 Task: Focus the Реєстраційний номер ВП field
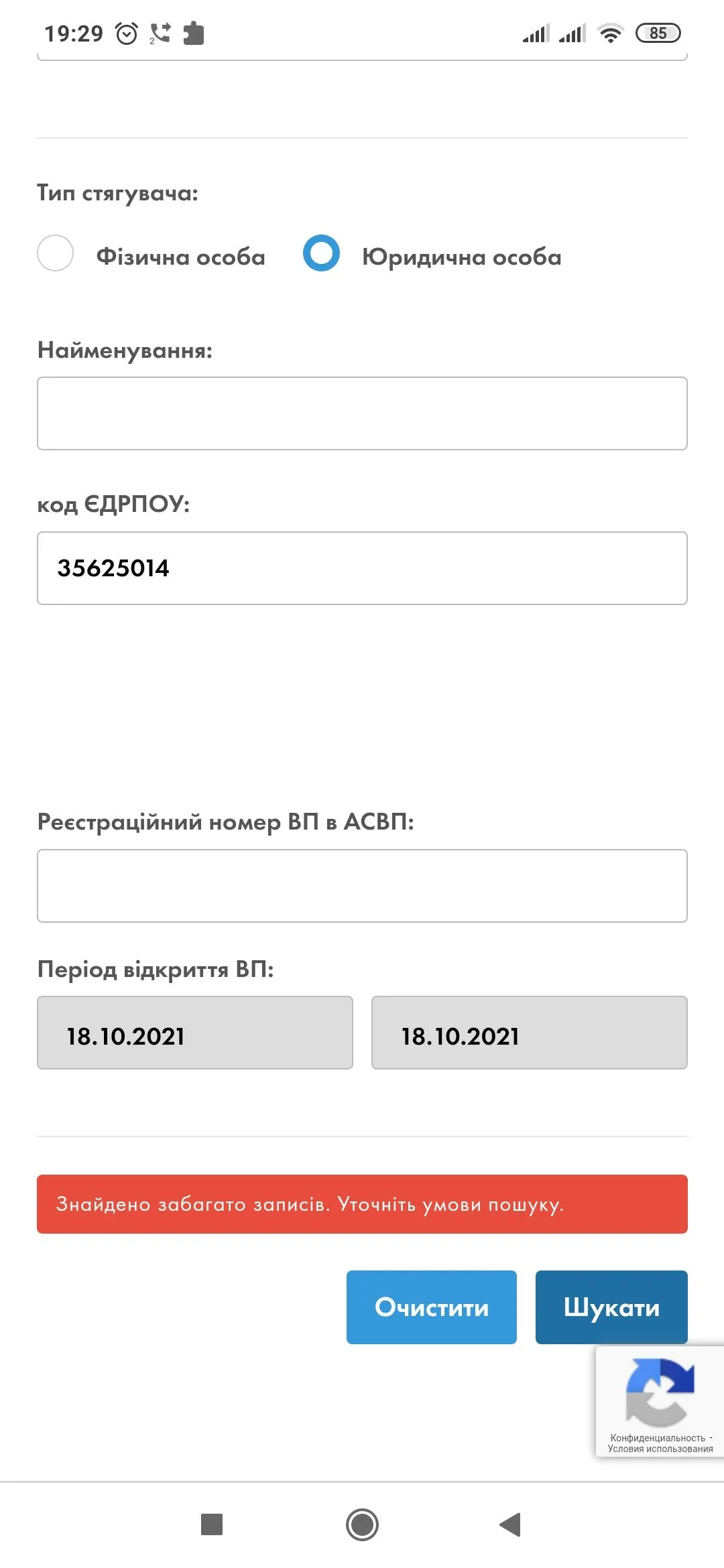[362, 886]
